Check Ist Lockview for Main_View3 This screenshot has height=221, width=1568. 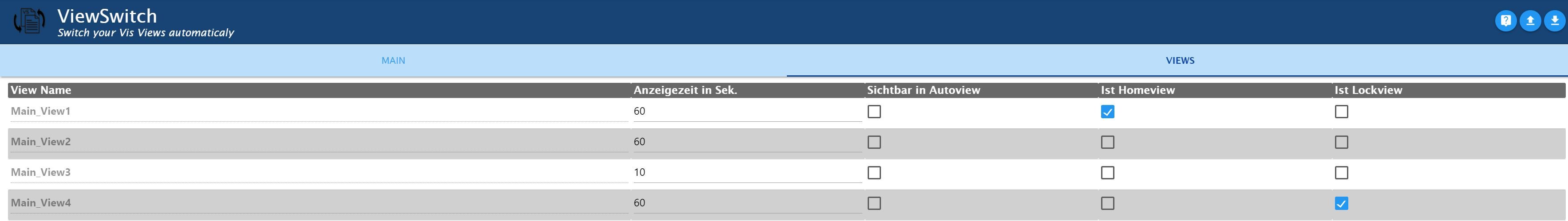coord(1341,173)
